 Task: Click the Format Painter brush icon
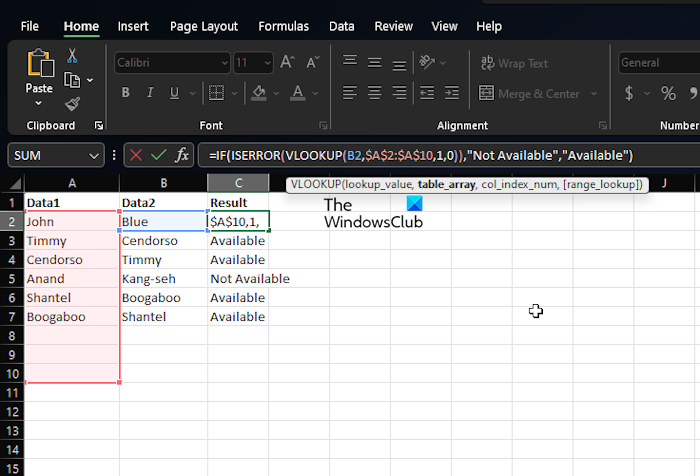73,104
